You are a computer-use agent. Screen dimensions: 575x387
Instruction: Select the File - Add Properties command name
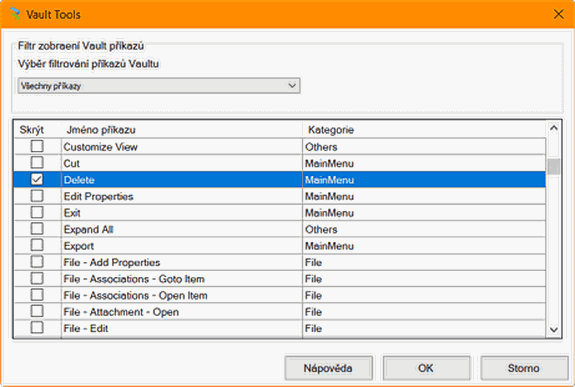(x=112, y=262)
